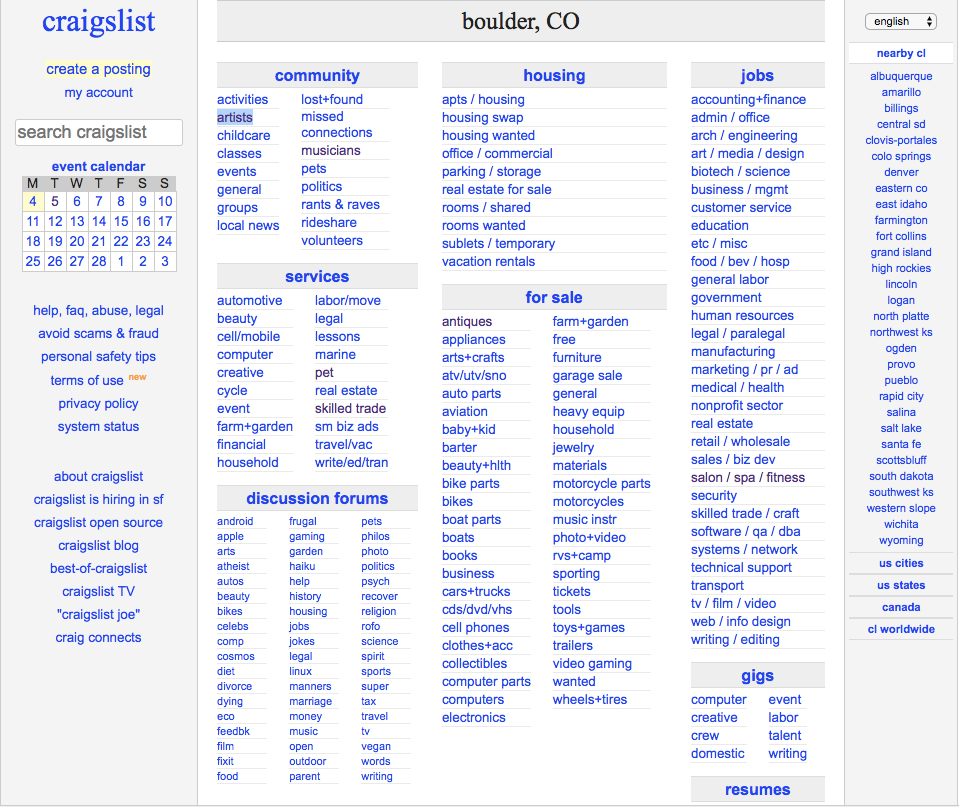Screen dimensions: 959x807
Task: Open the event calendar heading link
Action: (98, 166)
